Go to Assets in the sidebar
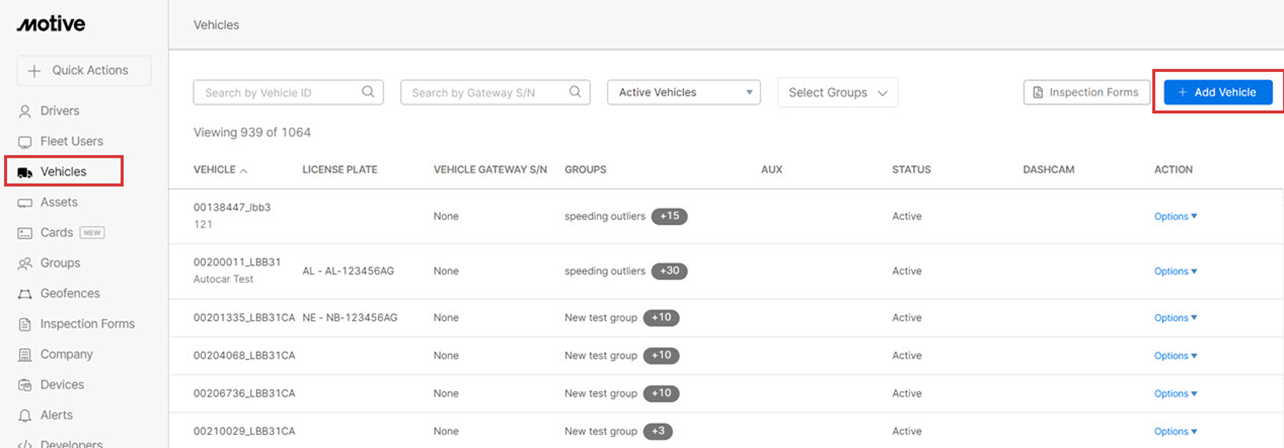The height and width of the screenshot is (448, 1284). click(x=59, y=202)
